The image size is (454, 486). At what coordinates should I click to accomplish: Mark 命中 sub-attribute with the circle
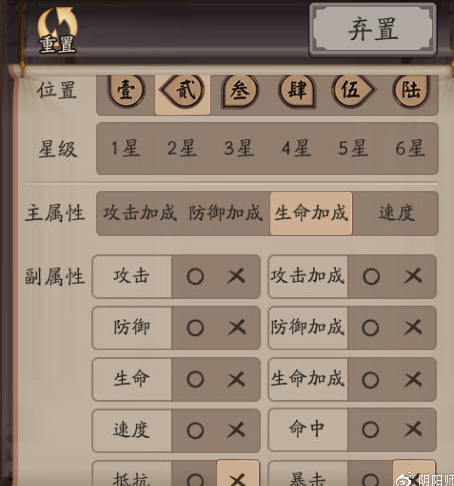point(371,430)
